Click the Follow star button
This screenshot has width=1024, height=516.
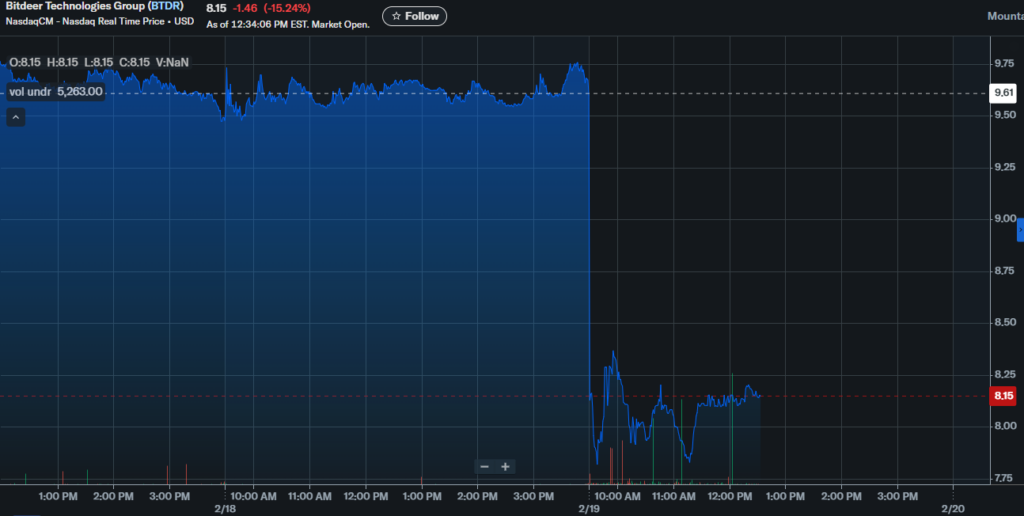[x=415, y=16]
